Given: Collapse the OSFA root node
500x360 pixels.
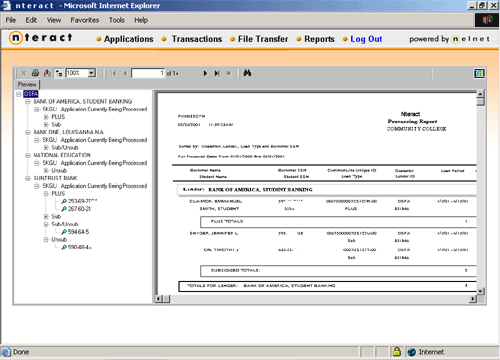Looking at the screenshot, I should [19, 94].
